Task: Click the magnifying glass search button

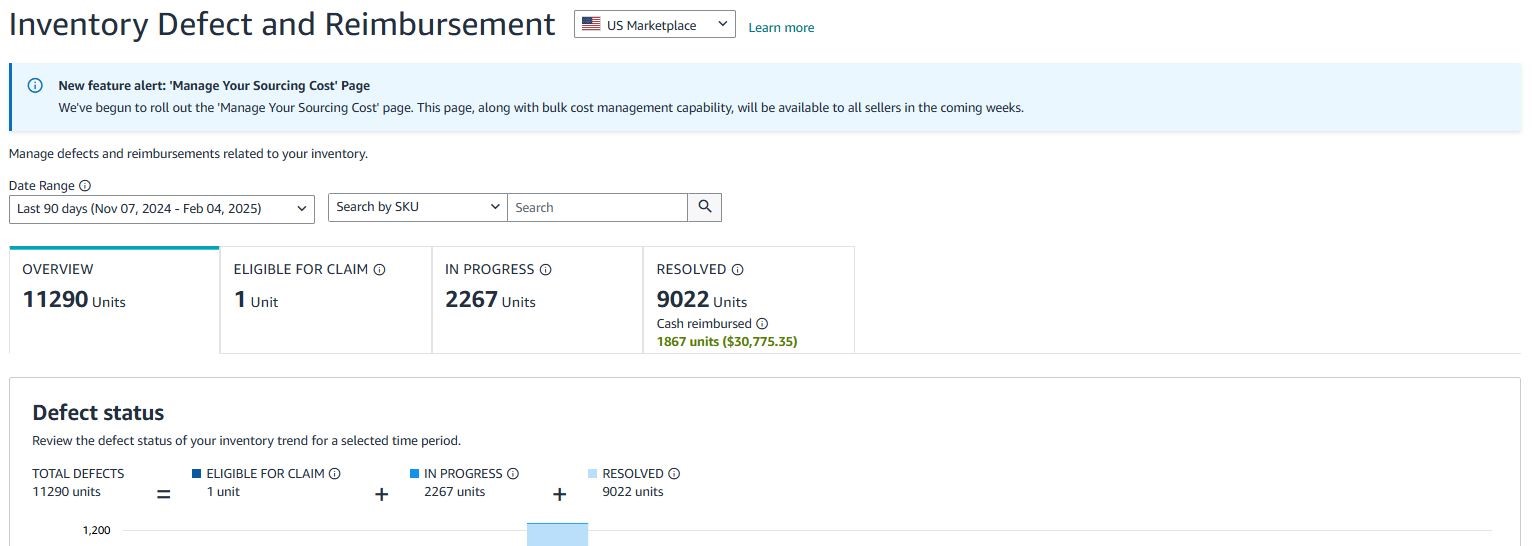Action: [x=705, y=207]
